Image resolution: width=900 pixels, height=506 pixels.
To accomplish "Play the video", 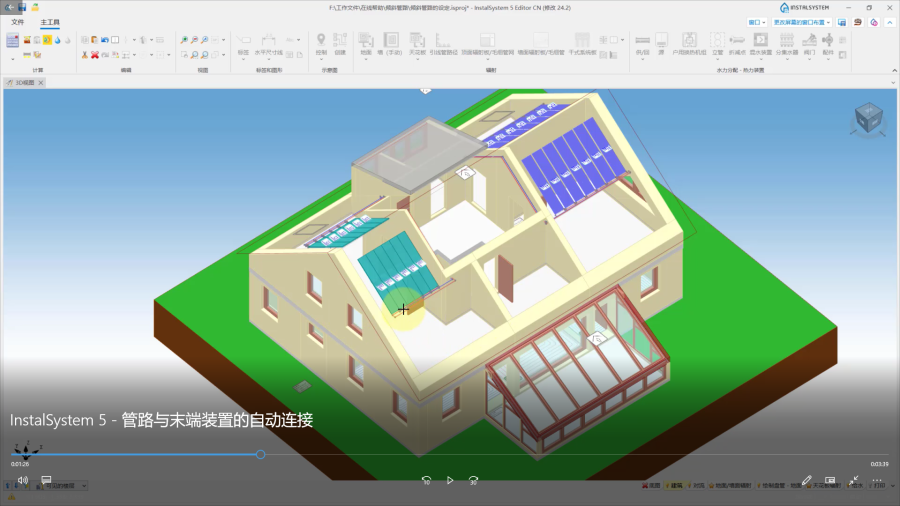I will (x=450, y=480).
